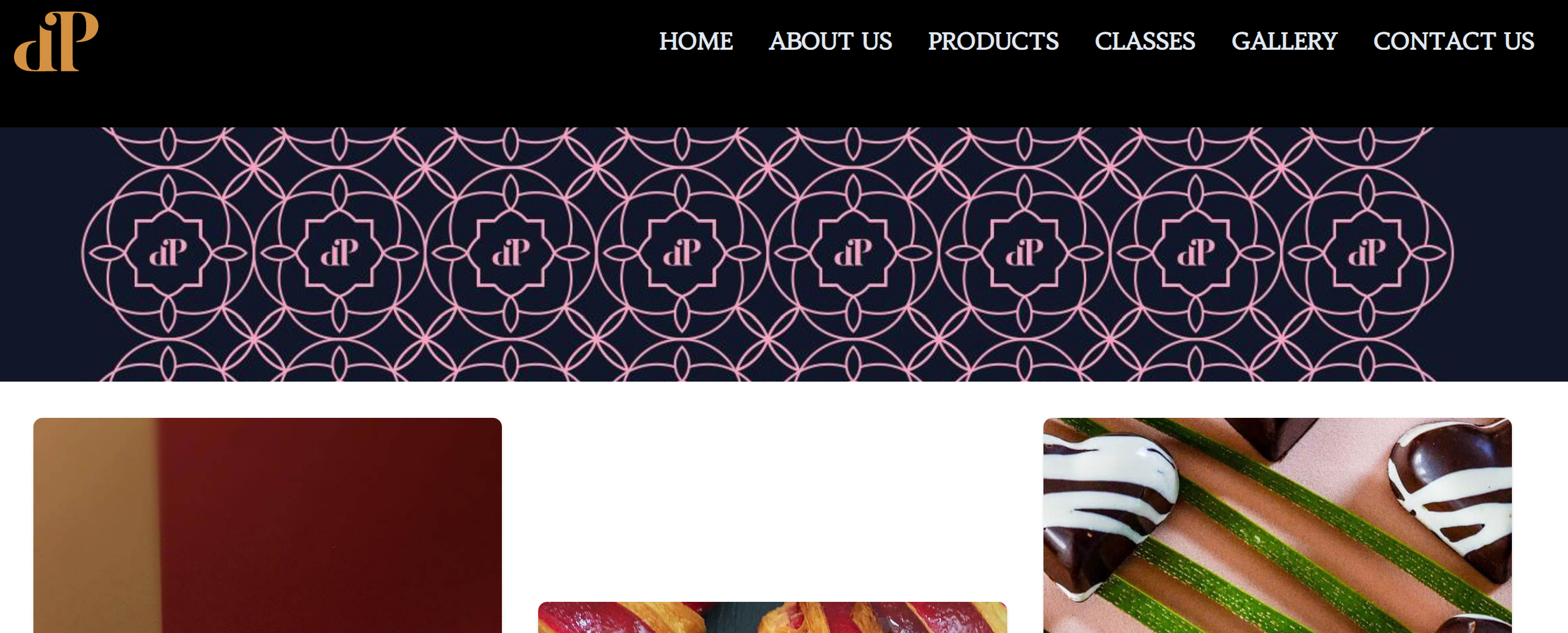The width and height of the screenshot is (1568, 633).
Task: Visit the CONTACT US page
Action: tap(1453, 41)
